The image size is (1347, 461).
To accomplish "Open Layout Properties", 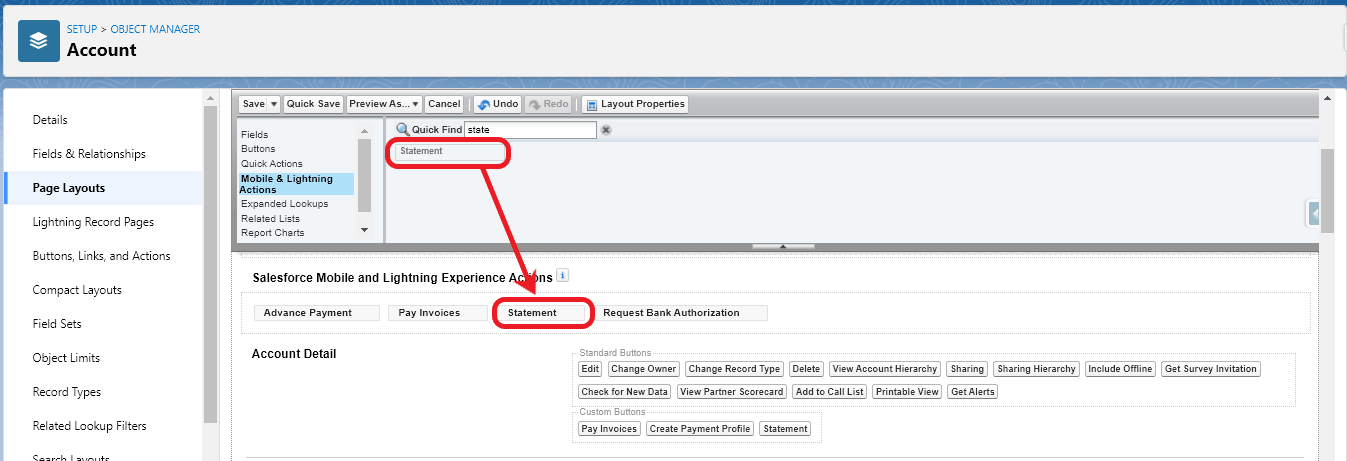I will [x=635, y=104].
